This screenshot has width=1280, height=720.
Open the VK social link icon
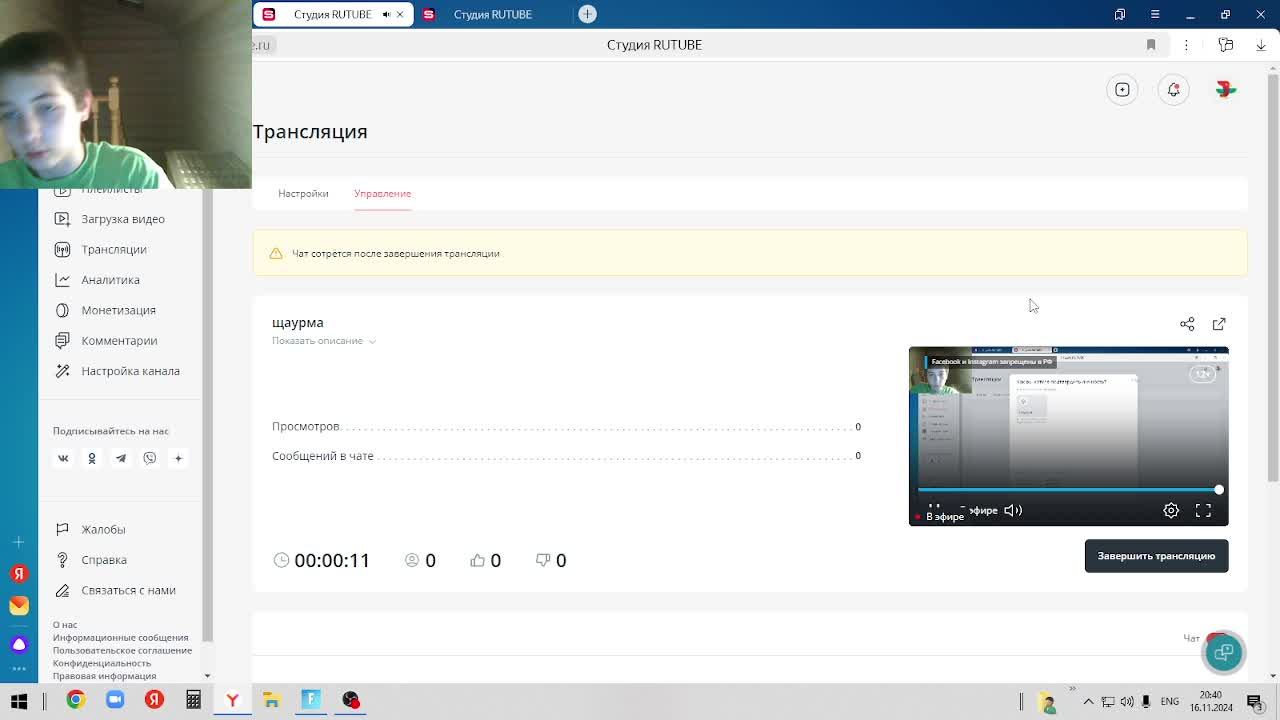(63, 458)
